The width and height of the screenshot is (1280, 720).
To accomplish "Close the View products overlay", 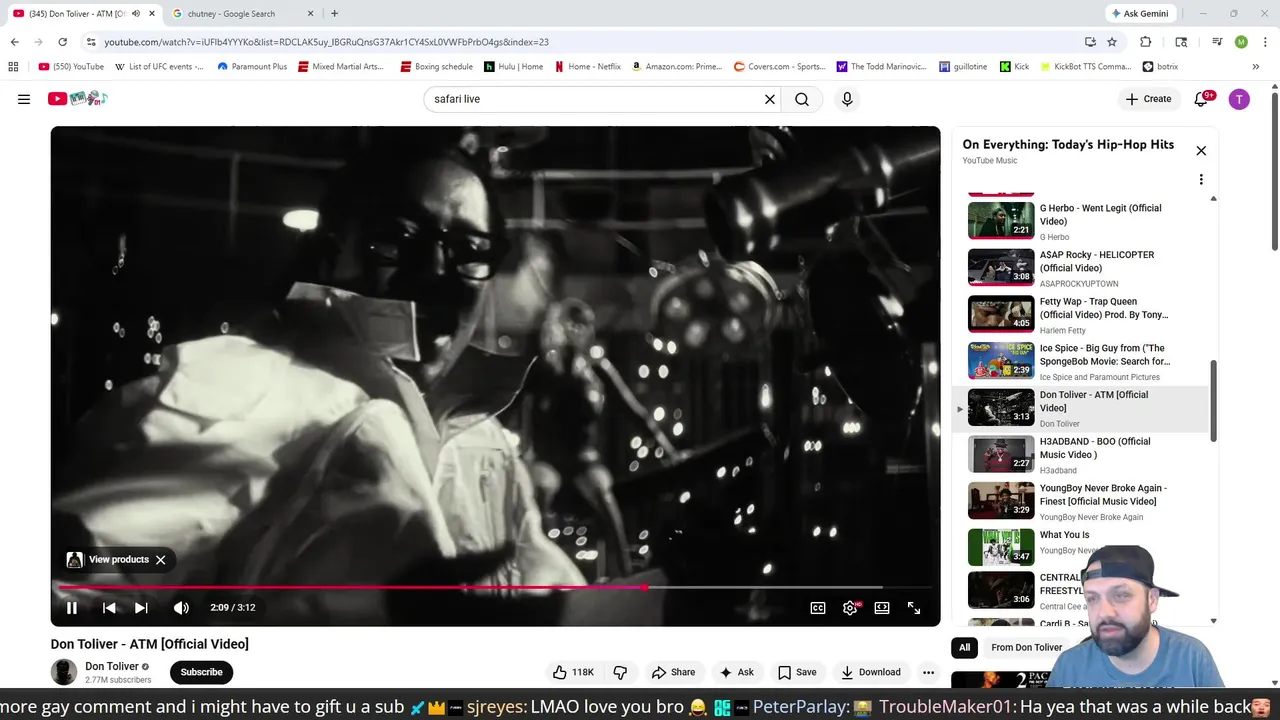I will (160, 560).
